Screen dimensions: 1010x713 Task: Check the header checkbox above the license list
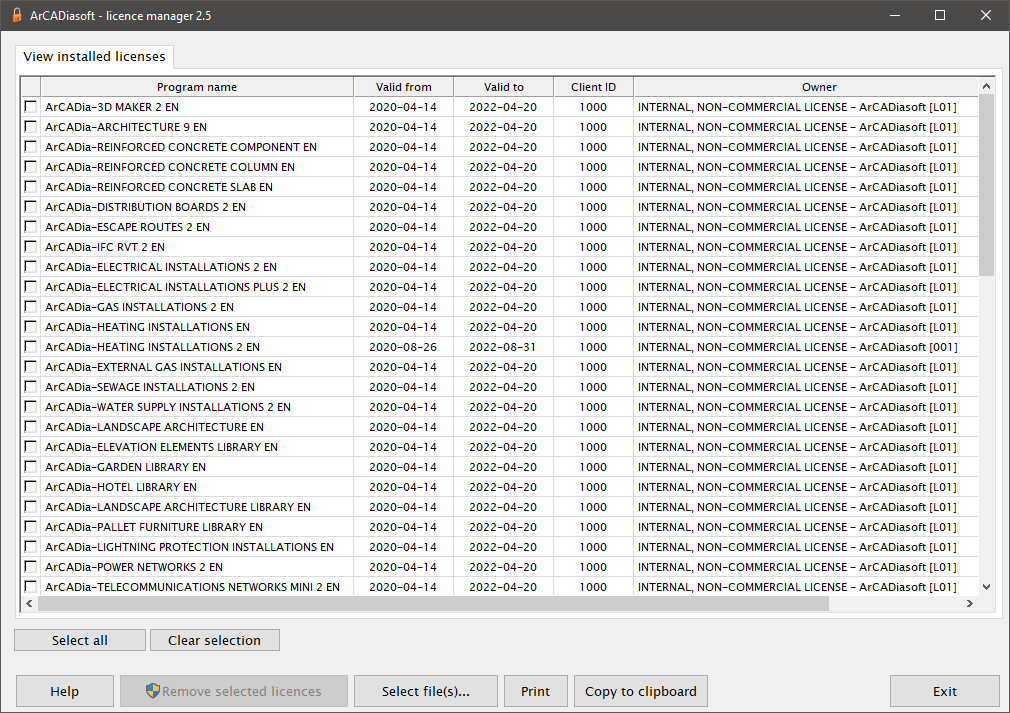click(30, 86)
